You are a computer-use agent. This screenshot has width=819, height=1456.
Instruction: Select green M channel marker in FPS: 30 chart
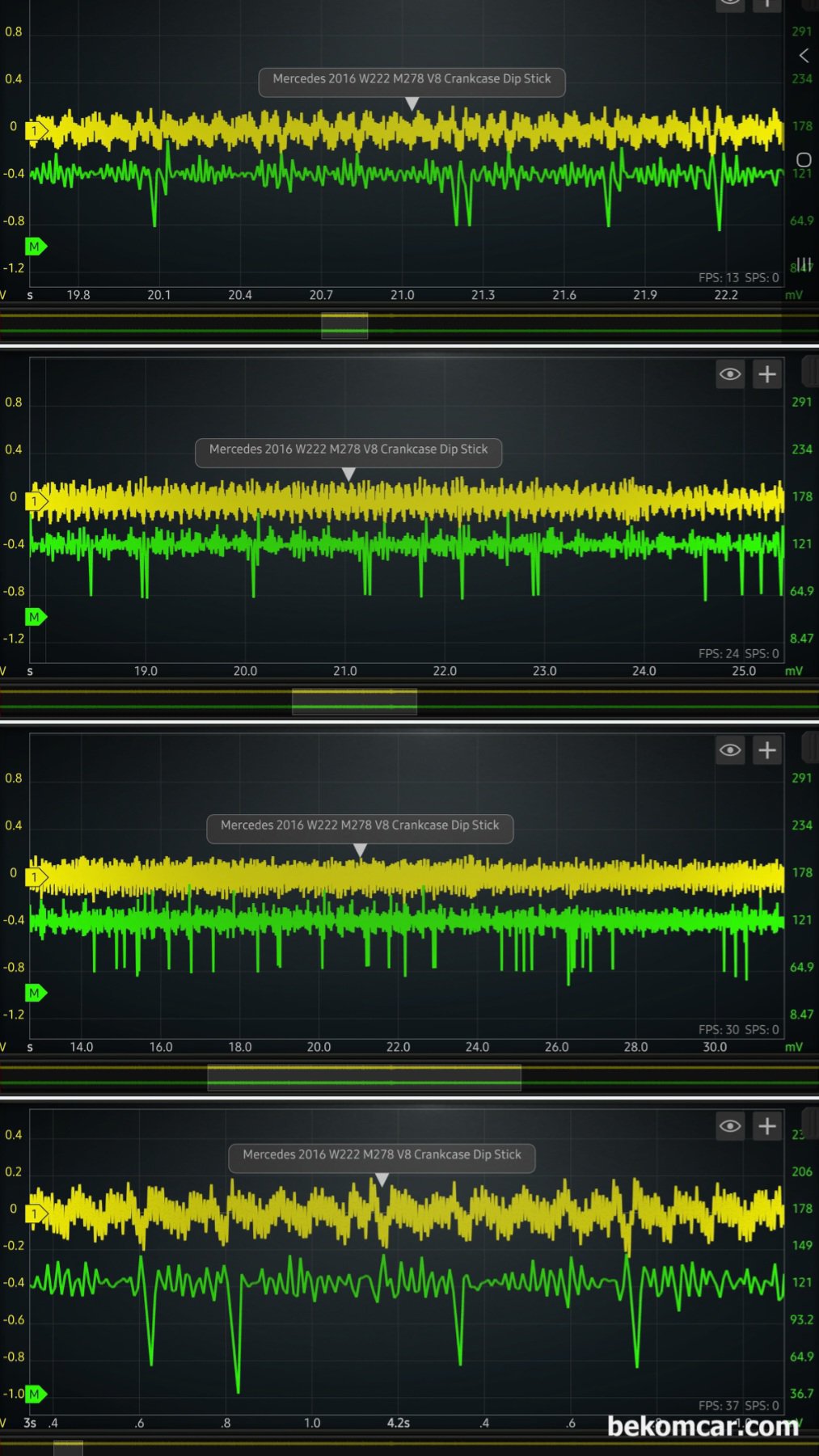pos(35,993)
